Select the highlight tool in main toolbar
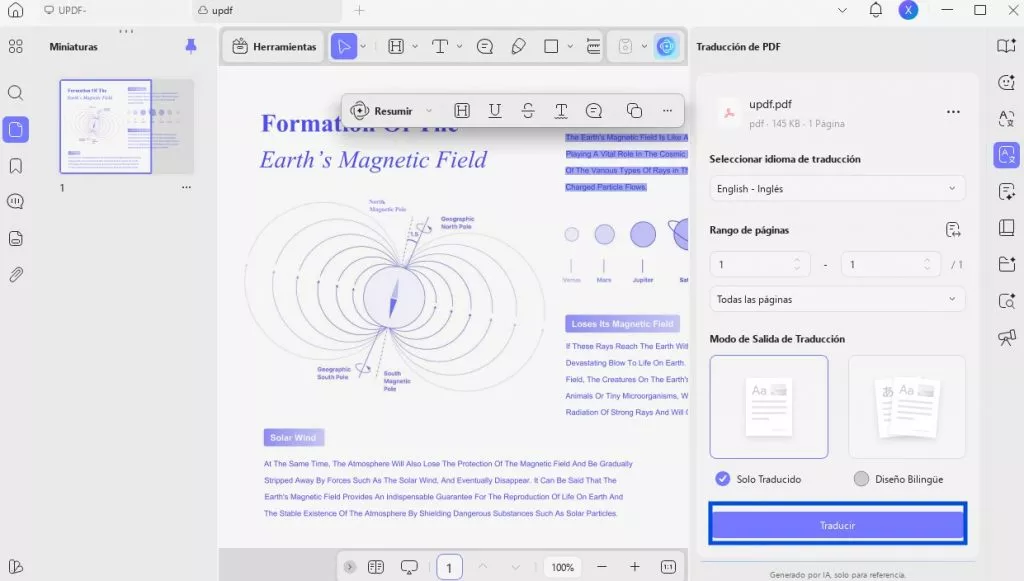 pyautogui.click(x=396, y=46)
